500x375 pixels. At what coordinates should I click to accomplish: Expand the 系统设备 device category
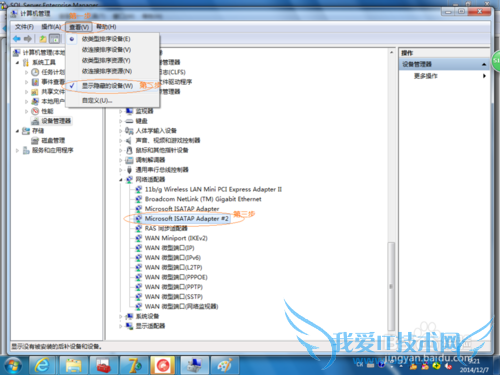tap(121, 316)
